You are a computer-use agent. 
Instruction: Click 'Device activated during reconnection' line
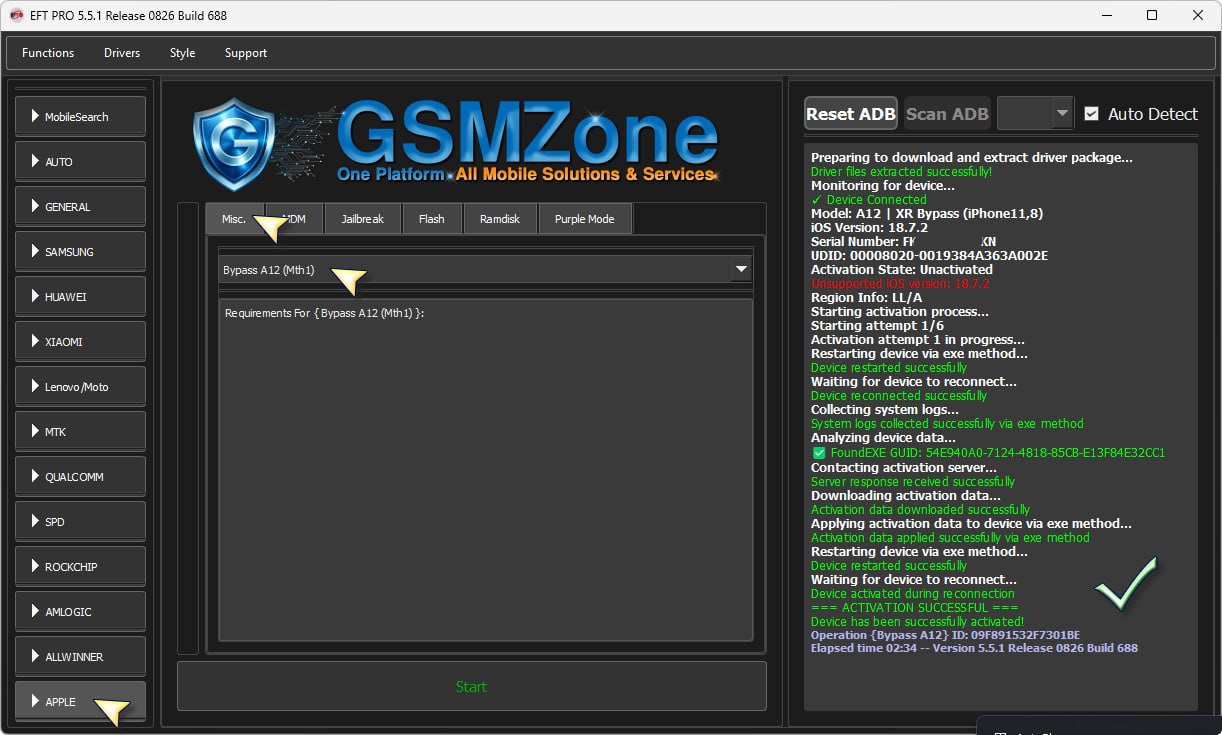click(913, 593)
